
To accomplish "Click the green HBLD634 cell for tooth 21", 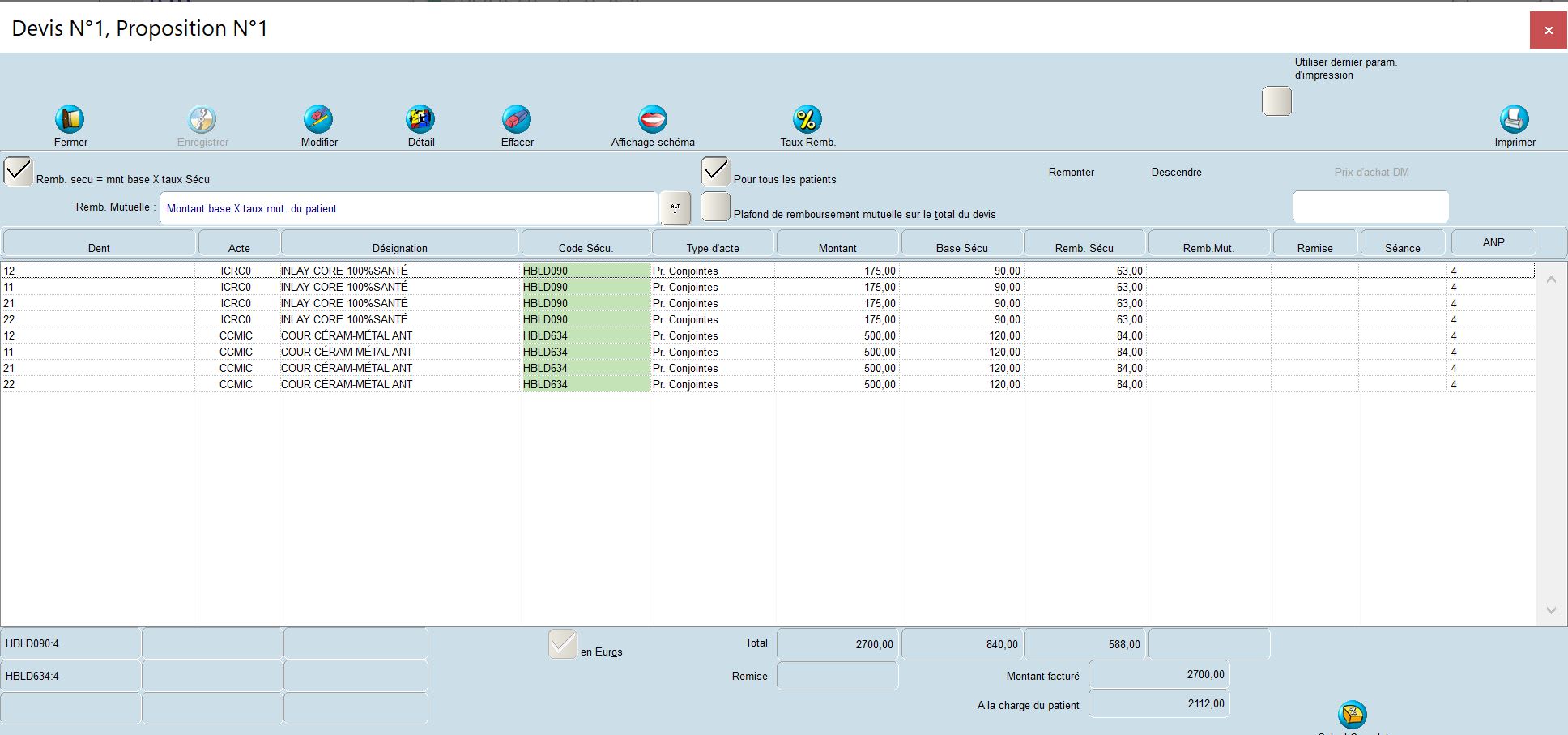I will (586, 368).
